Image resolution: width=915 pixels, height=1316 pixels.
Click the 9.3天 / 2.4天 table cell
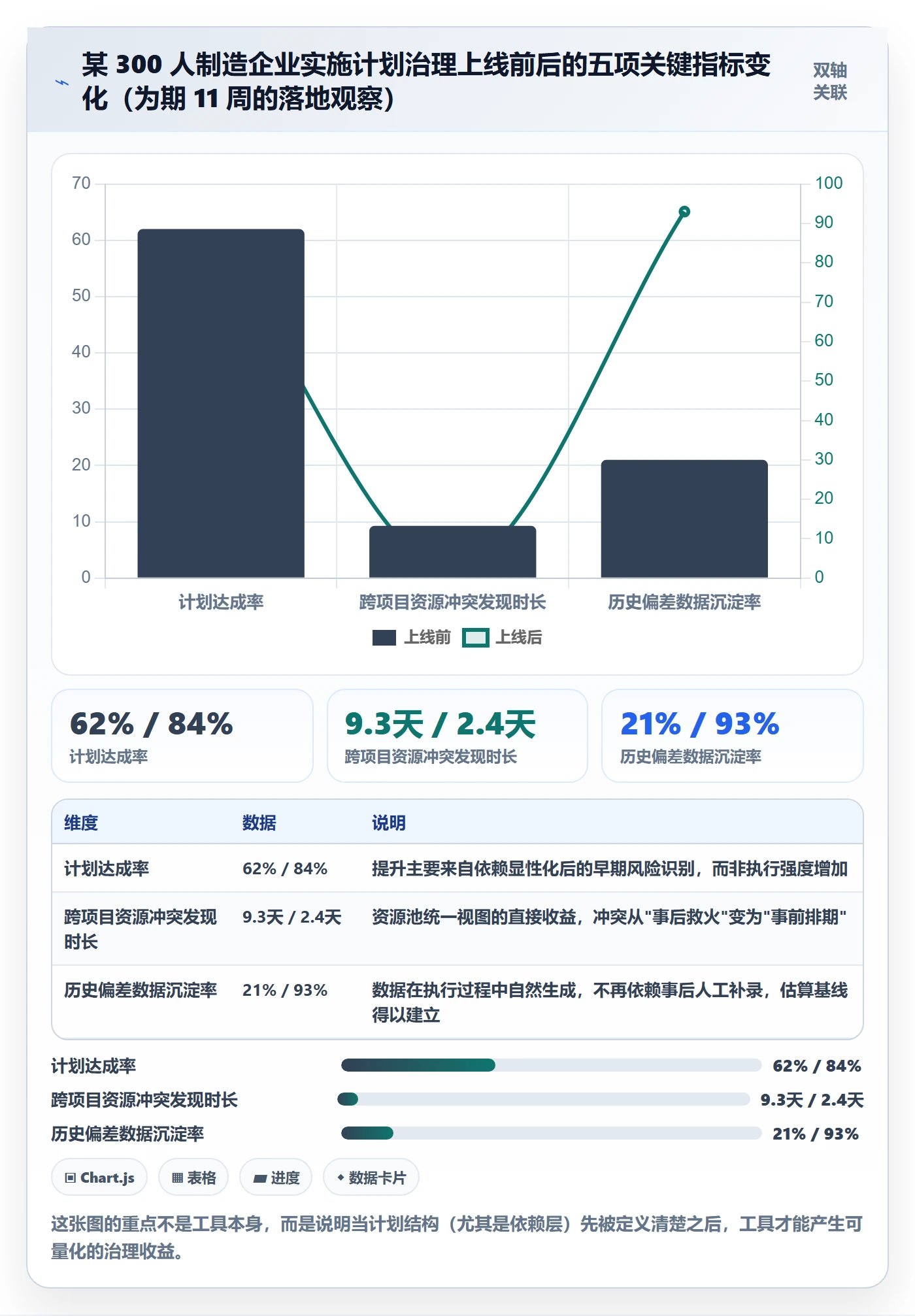click(292, 917)
